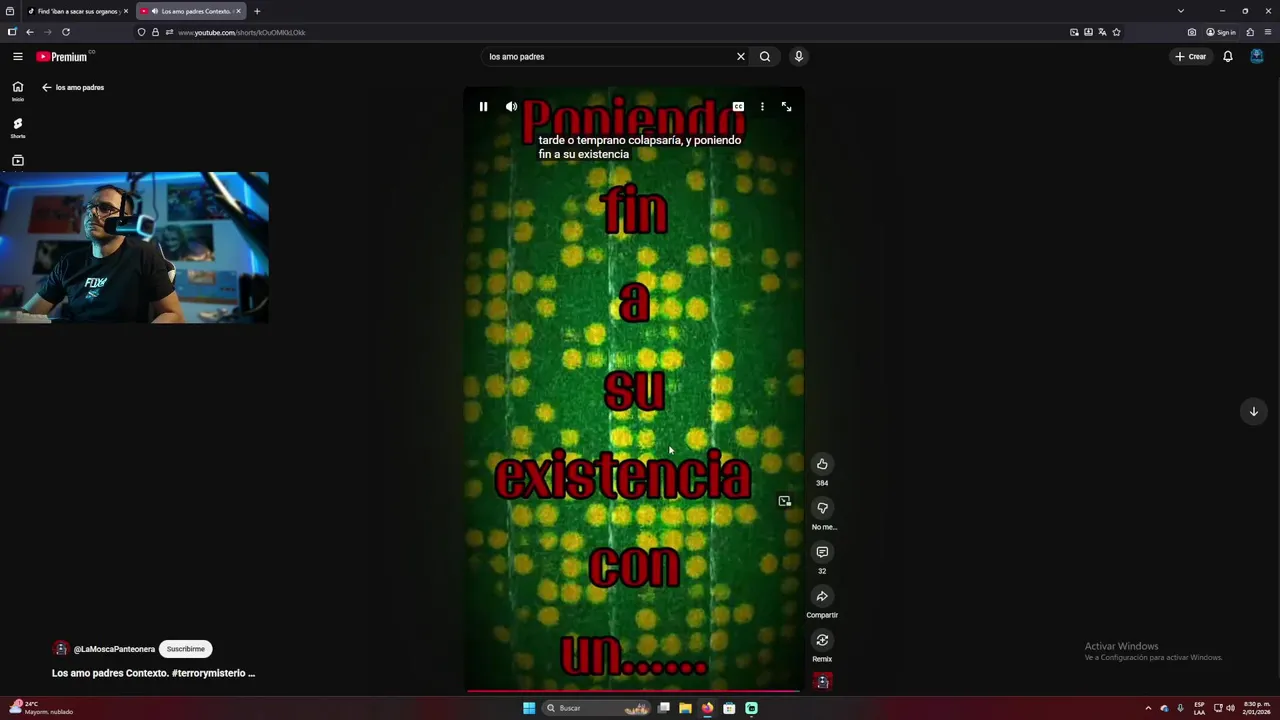Take a screenshot with the camera toolbar icon

pyautogui.click(x=1192, y=32)
